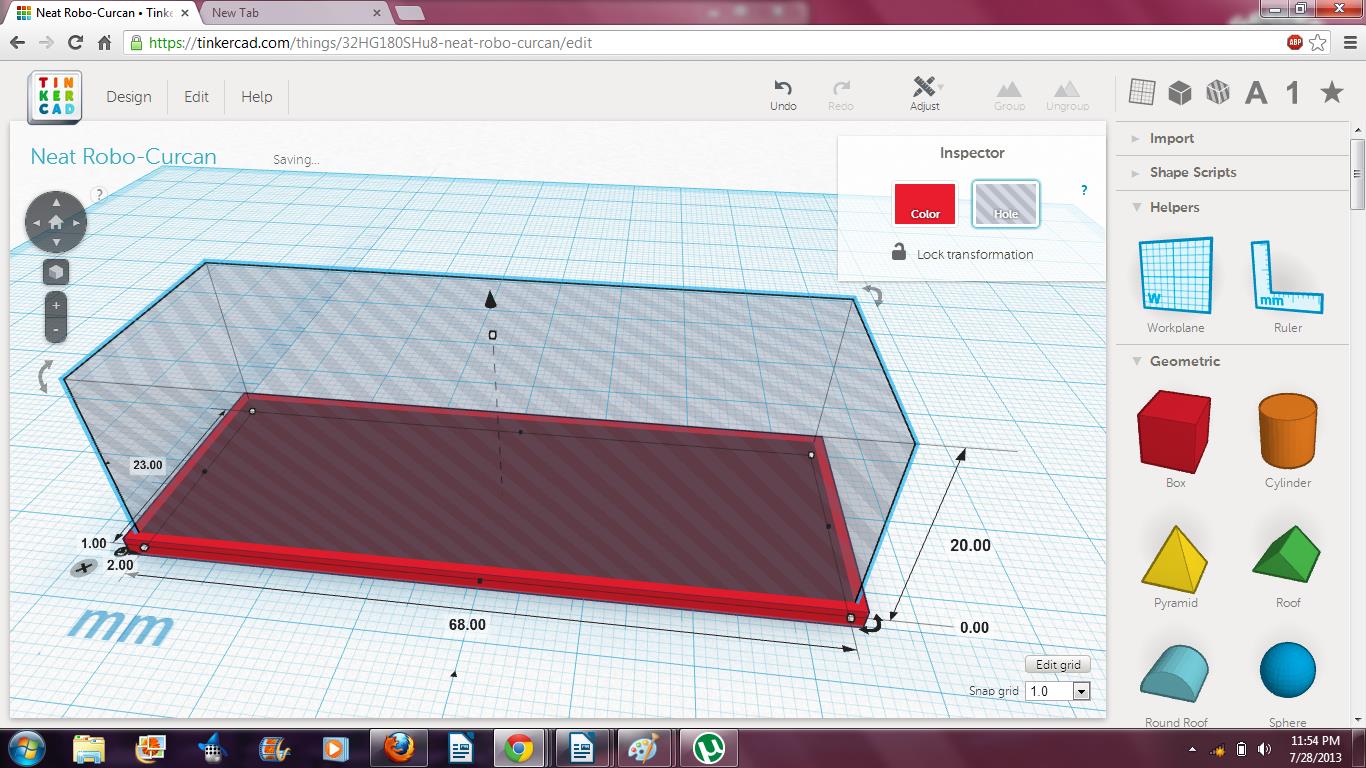The height and width of the screenshot is (768, 1366).
Task: Zoom in with the plus button
Action: tap(56, 305)
